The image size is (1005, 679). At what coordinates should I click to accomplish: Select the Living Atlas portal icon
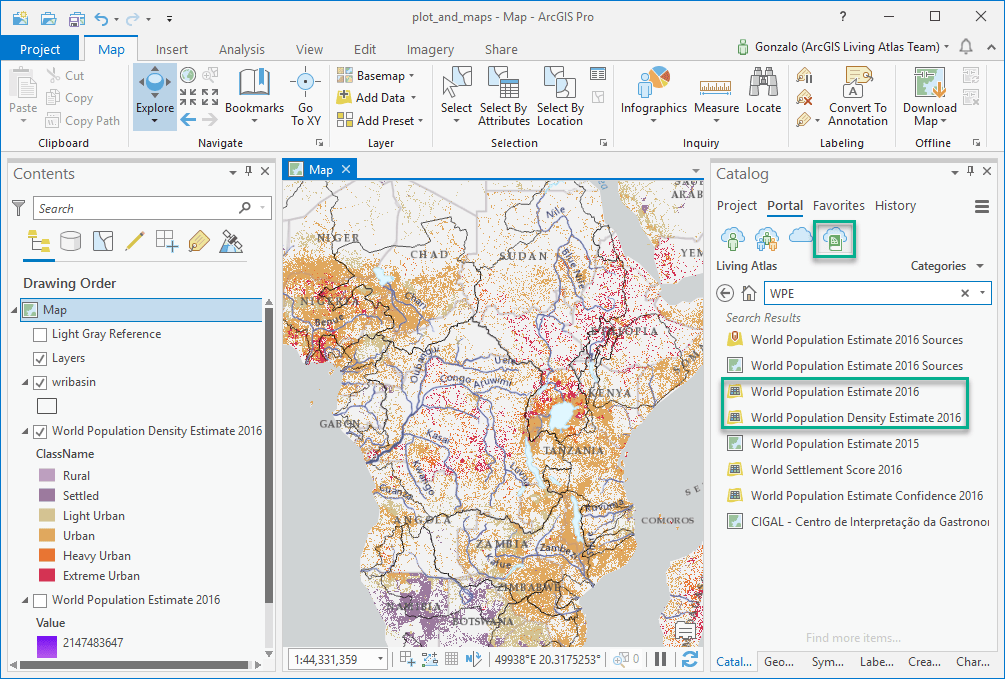coord(833,238)
